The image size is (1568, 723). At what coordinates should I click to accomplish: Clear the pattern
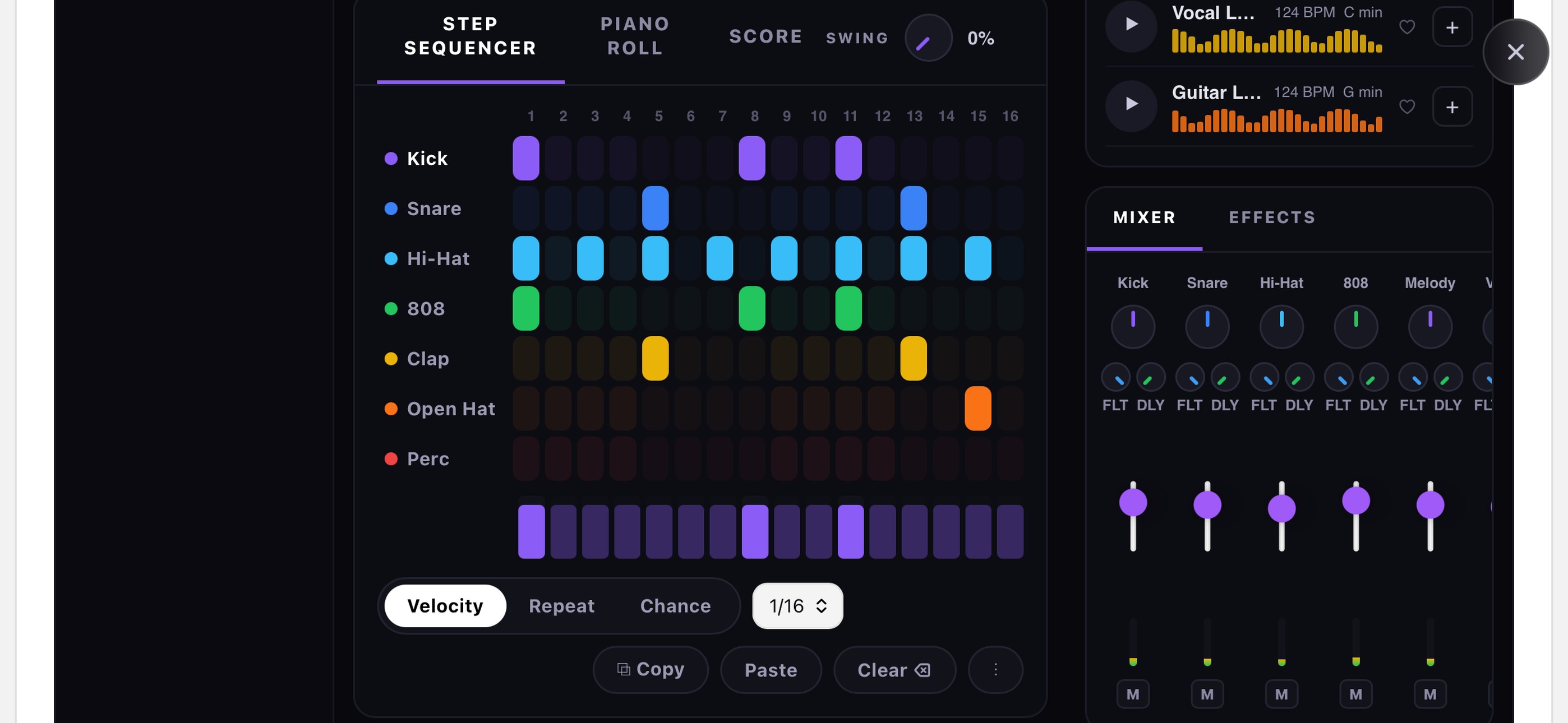click(894, 669)
